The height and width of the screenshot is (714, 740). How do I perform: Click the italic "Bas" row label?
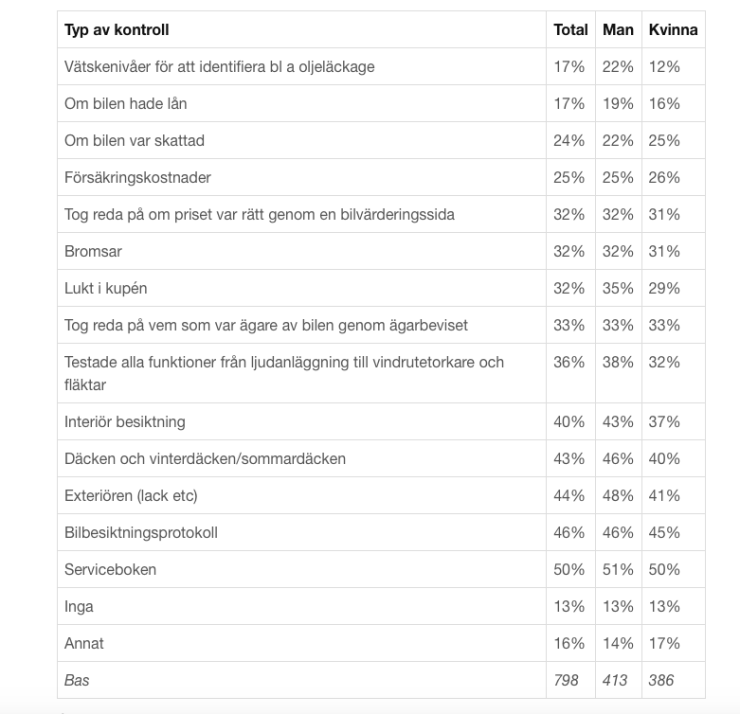(76, 680)
